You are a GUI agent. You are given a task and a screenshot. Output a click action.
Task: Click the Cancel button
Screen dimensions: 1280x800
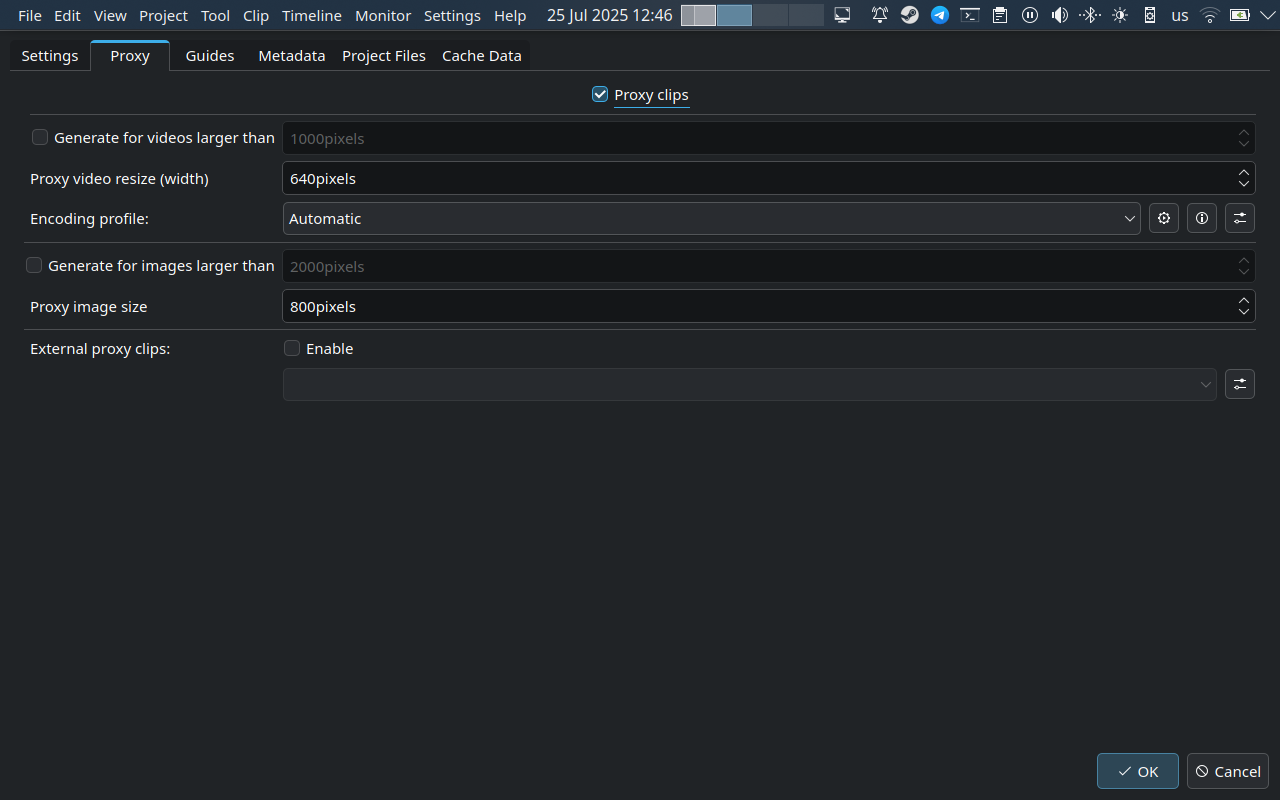1227,771
